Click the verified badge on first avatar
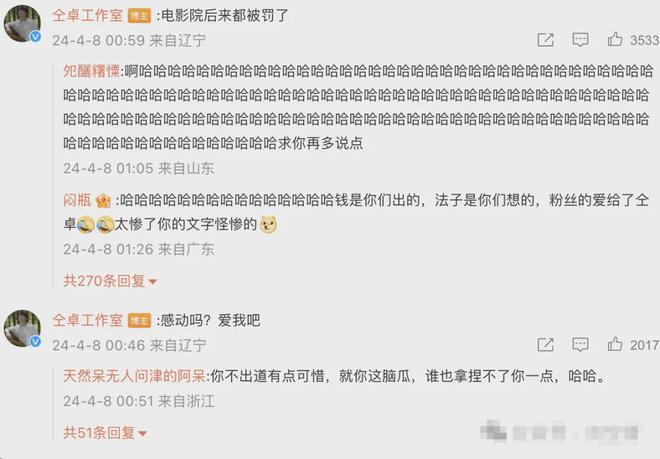Image resolution: width=660 pixels, height=459 pixels. pyautogui.click(x=35, y=37)
